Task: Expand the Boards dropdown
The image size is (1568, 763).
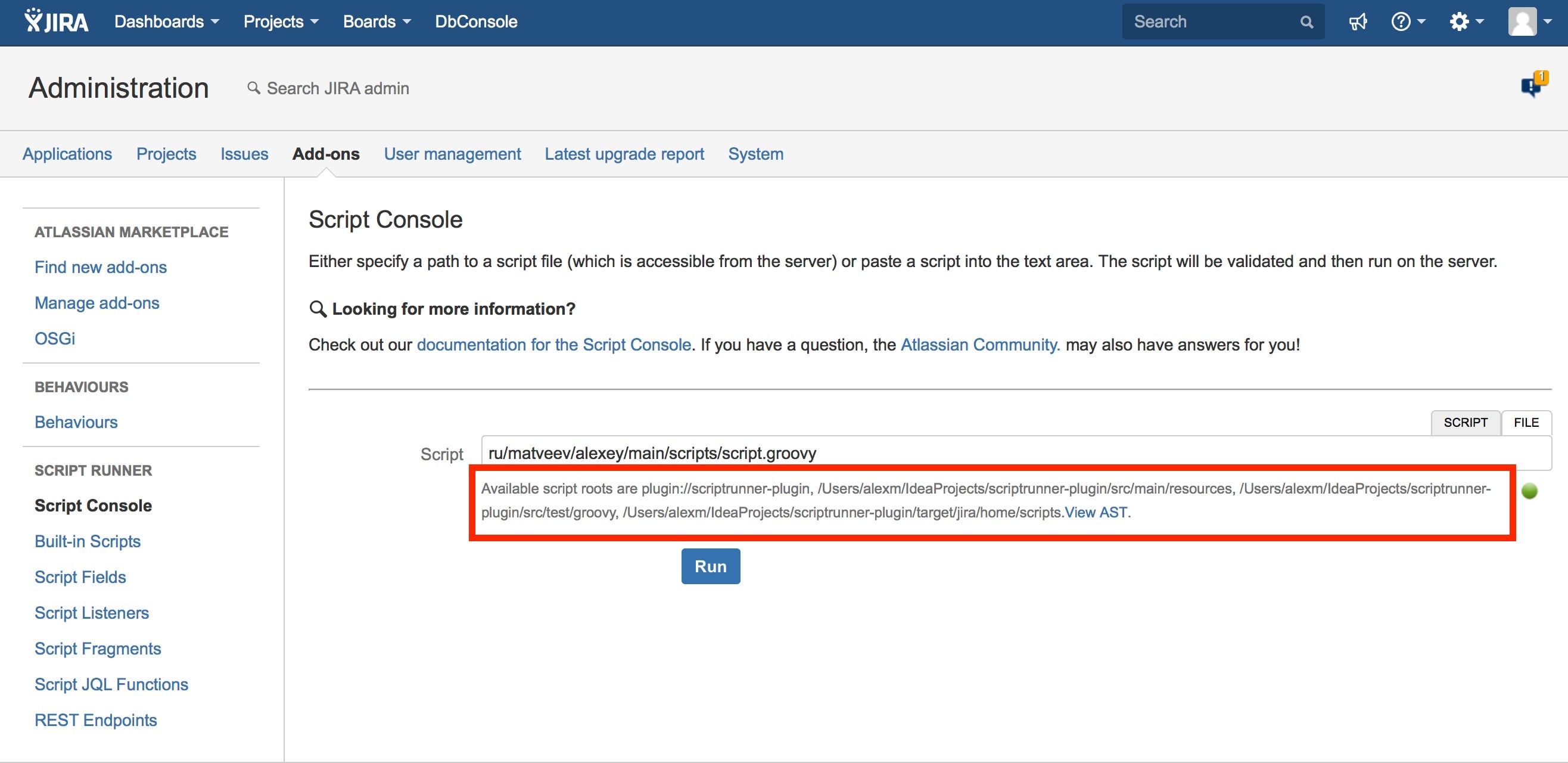Action: point(377,22)
